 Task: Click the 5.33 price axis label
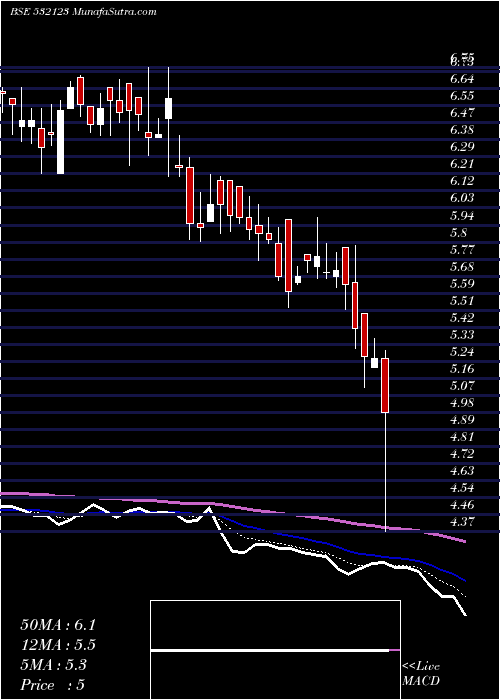462,334
